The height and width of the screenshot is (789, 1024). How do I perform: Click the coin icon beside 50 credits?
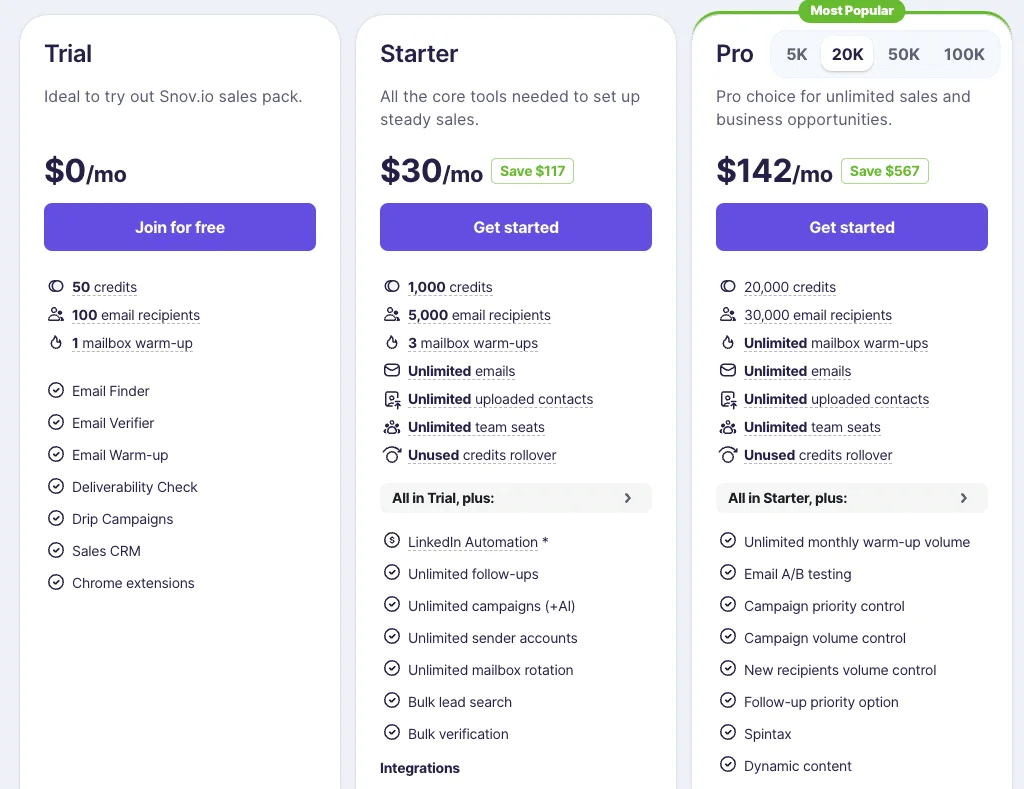(56, 286)
